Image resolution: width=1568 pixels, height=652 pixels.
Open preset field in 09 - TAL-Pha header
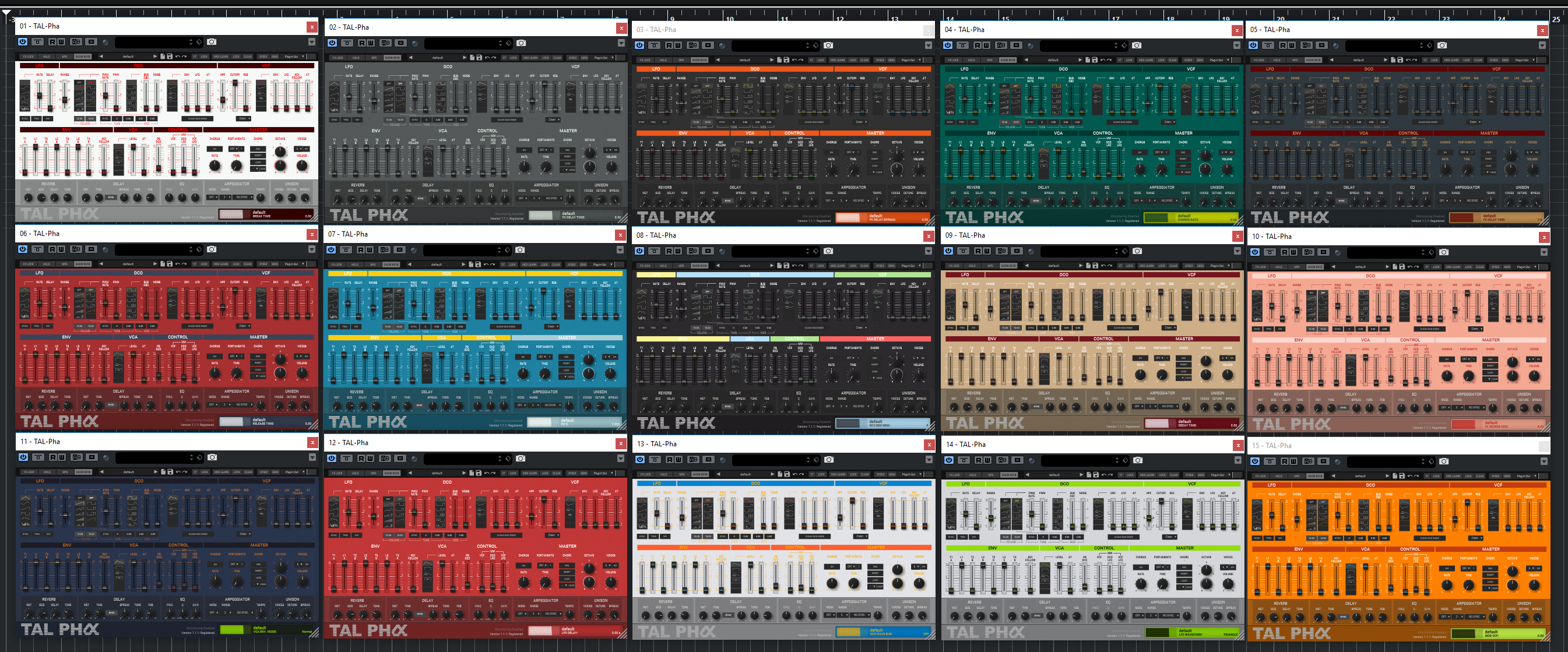point(1085,251)
